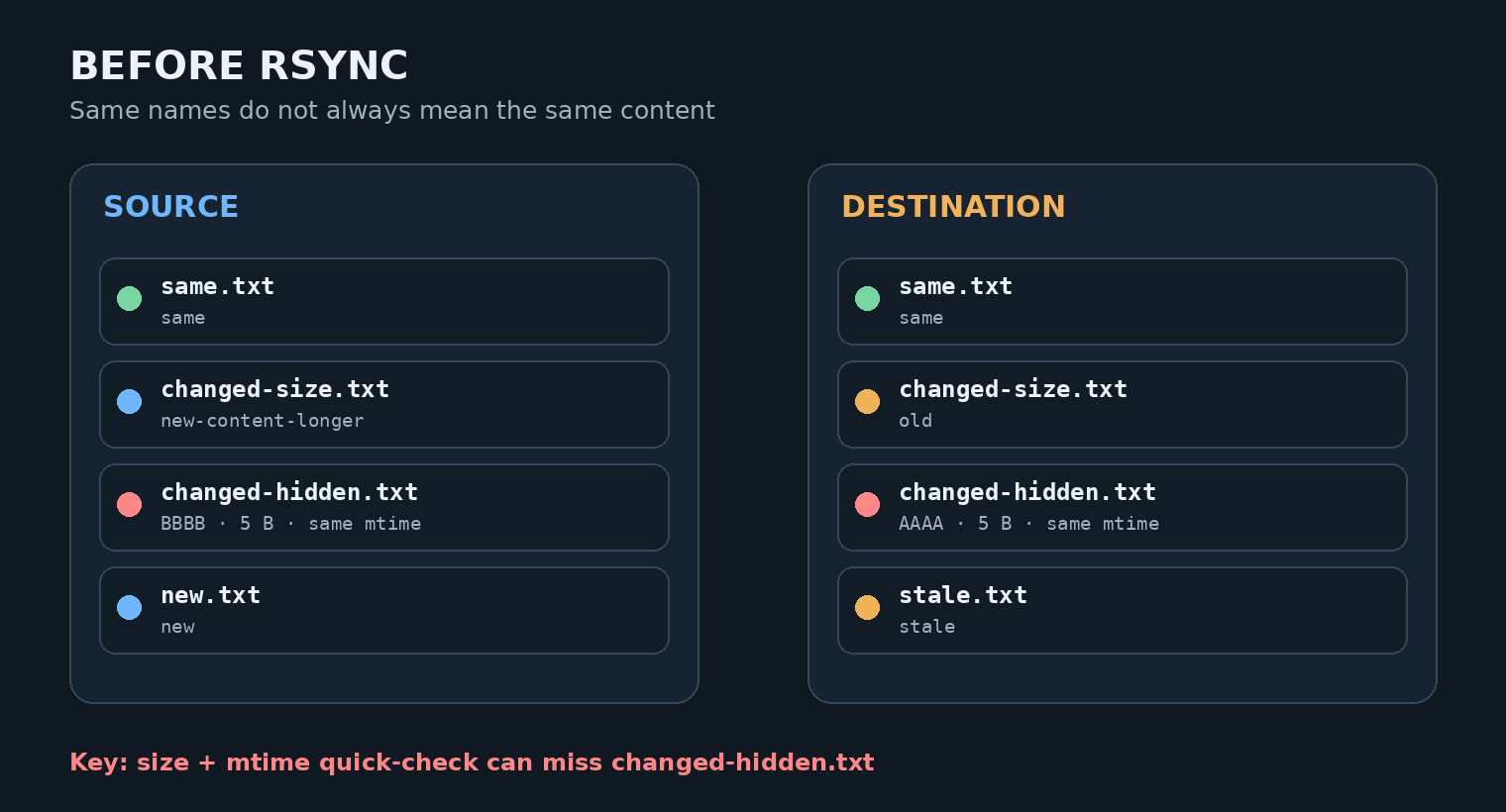Click red dot beside destination changed-hidden.txt
1506x812 pixels.
[867, 504]
